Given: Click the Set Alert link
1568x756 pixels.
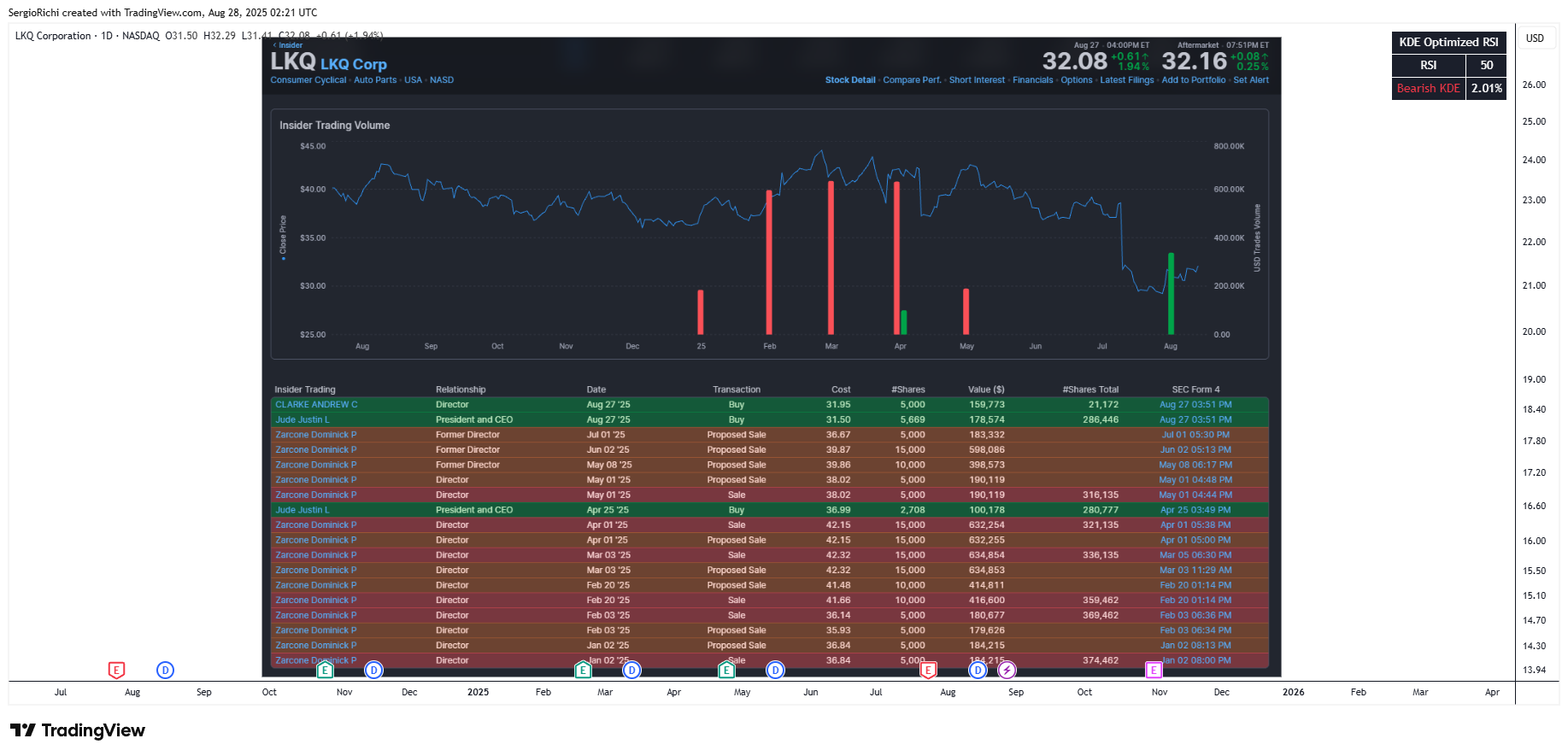Looking at the screenshot, I should [1251, 80].
